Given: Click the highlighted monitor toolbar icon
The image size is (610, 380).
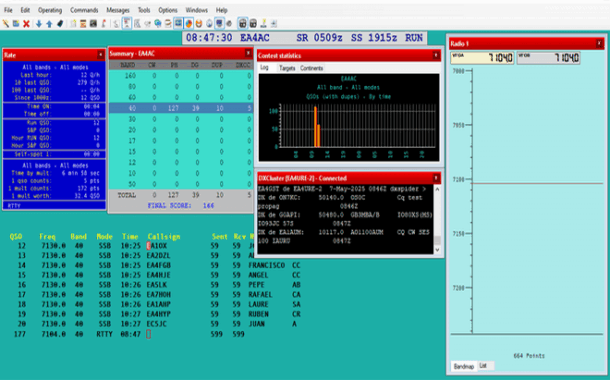Looking at the screenshot, I should click(219, 23).
